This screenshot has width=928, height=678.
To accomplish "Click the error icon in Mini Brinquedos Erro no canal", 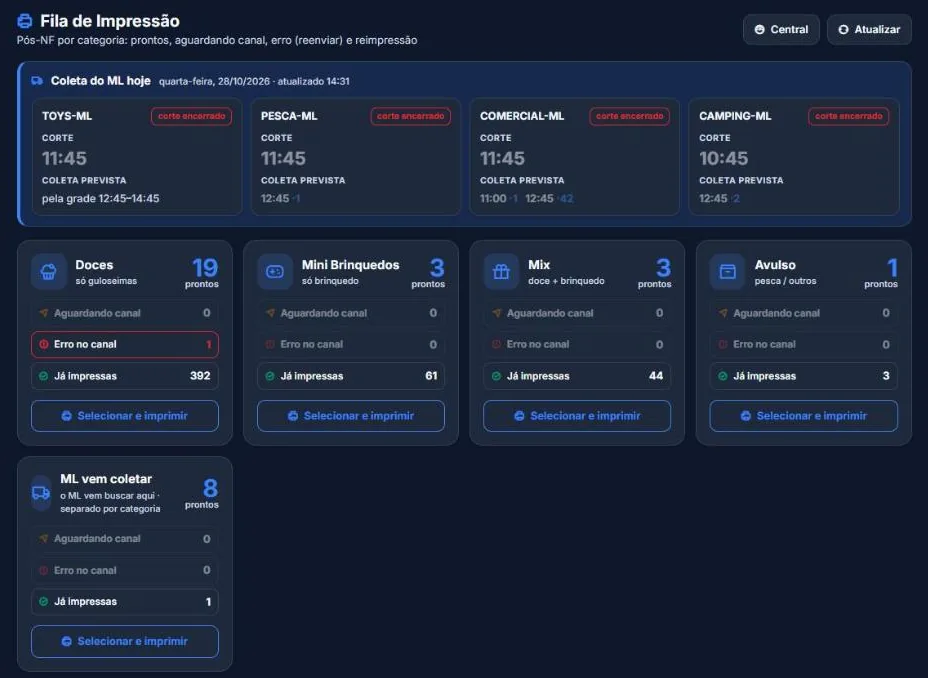I will click(x=270, y=344).
